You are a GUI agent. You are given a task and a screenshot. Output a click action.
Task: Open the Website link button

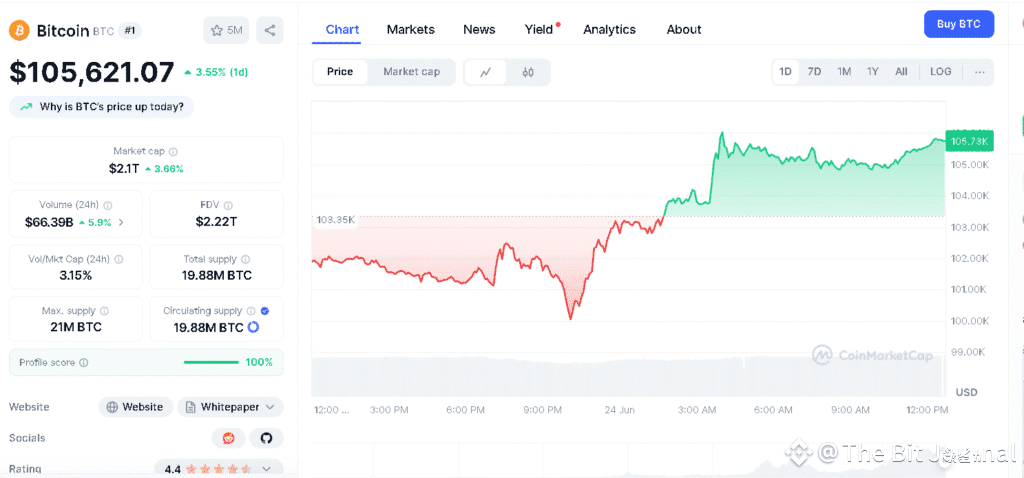pos(135,407)
